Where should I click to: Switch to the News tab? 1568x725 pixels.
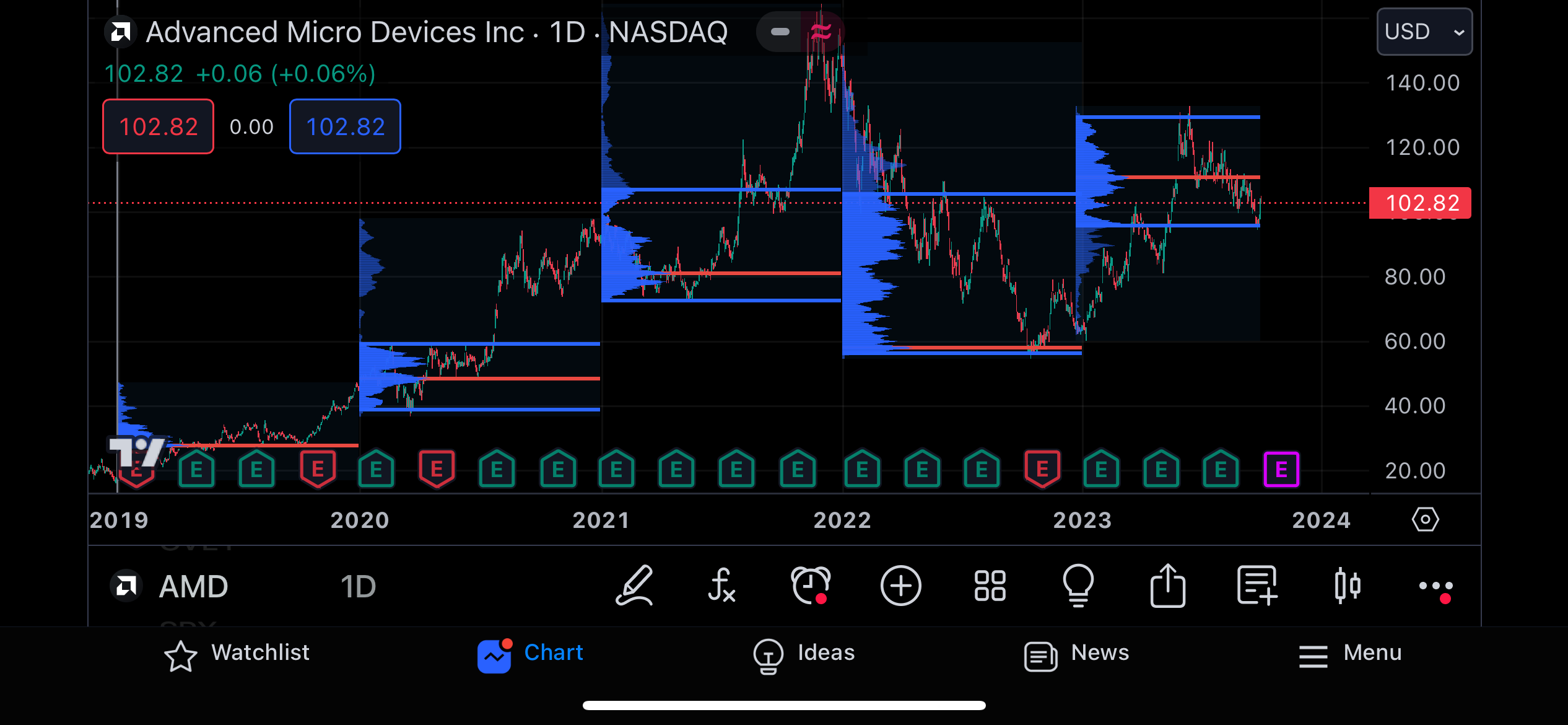tap(1076, 654)
